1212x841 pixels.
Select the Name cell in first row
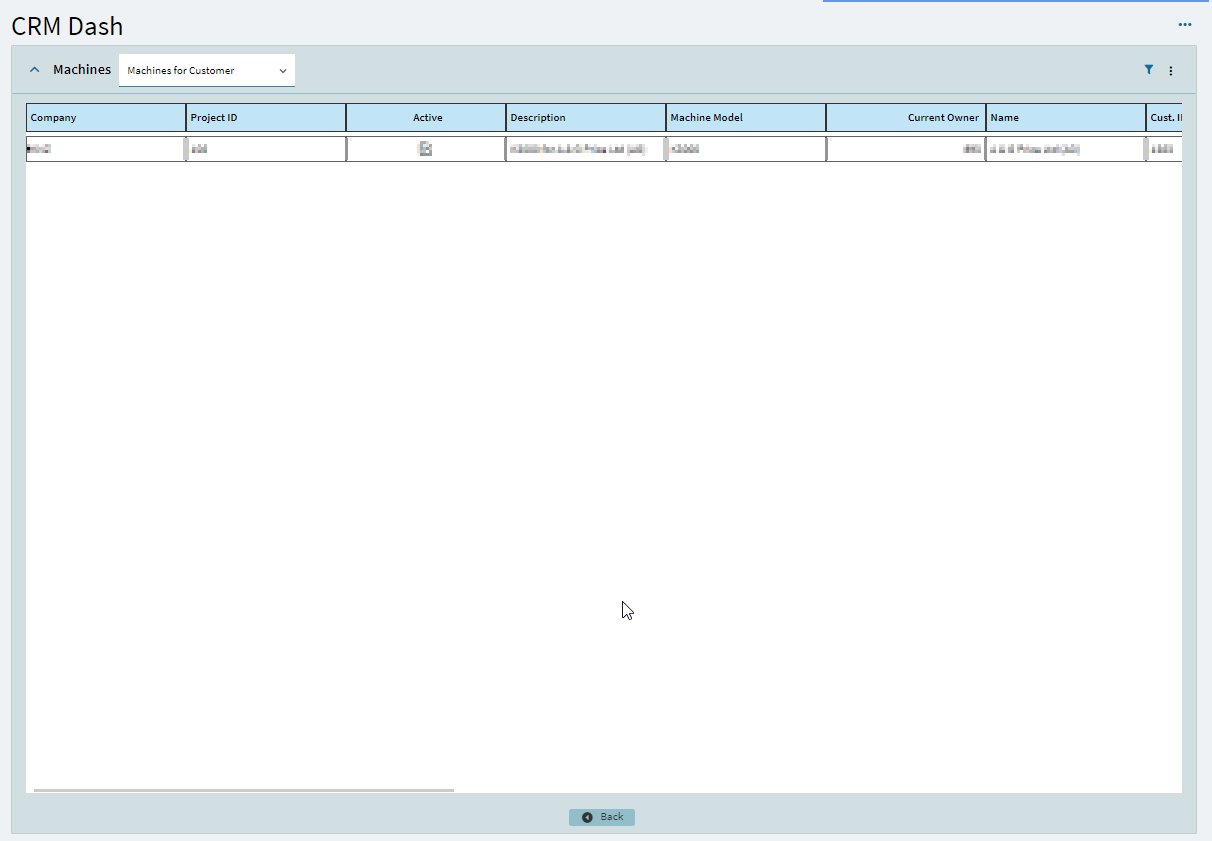[x=1066, y=149]
